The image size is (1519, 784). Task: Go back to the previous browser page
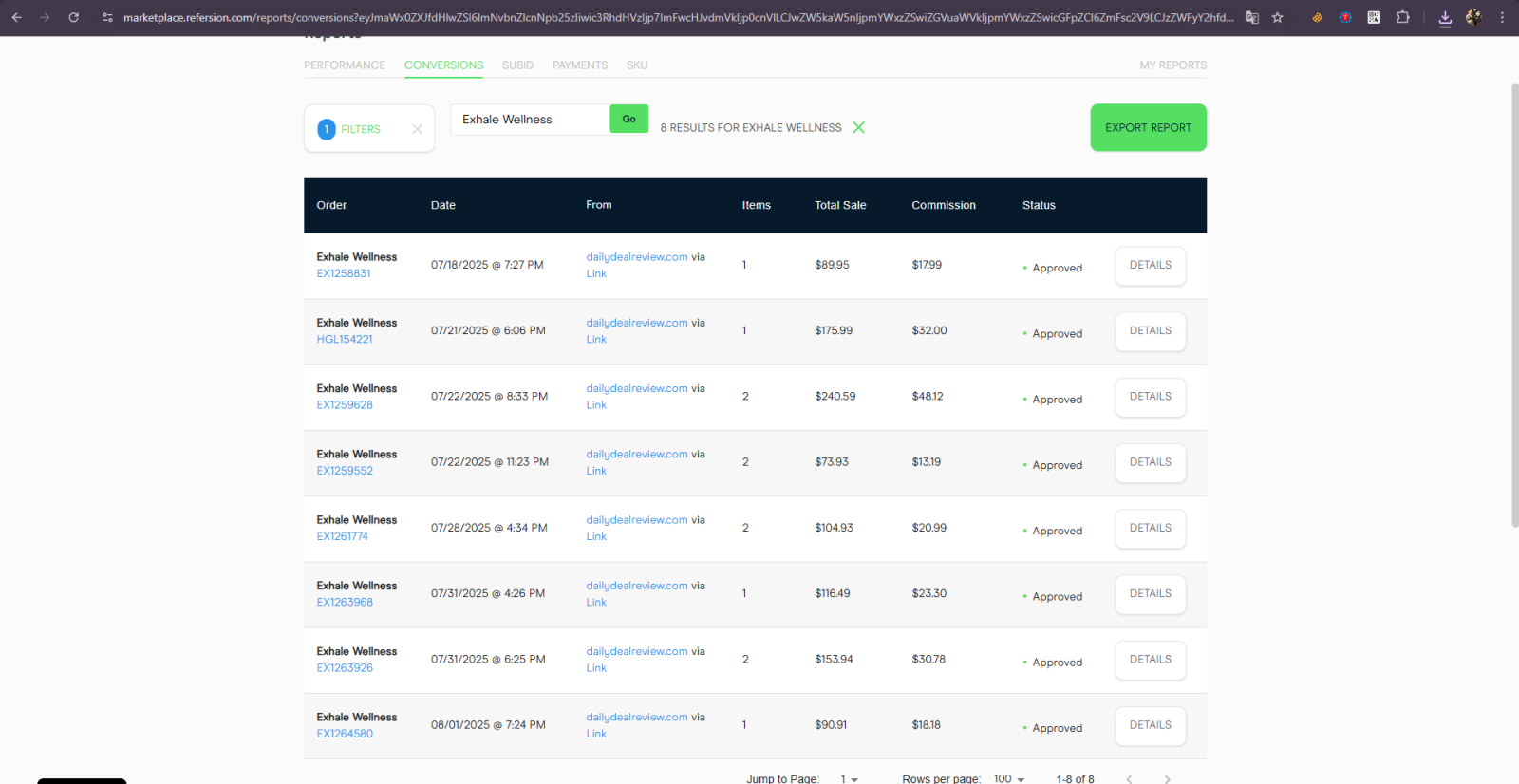tap(17, 17)
